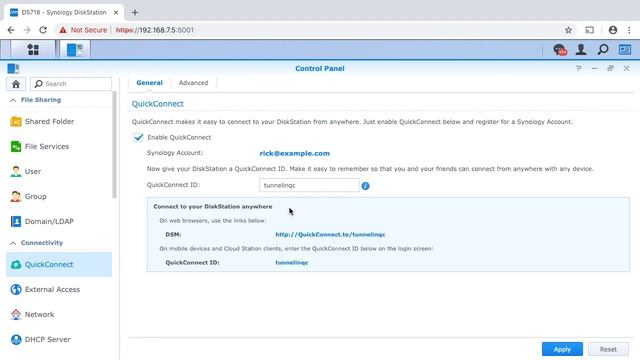640x360 pixels.
Task: Close the DS718 browser tab
Action: 116,13
